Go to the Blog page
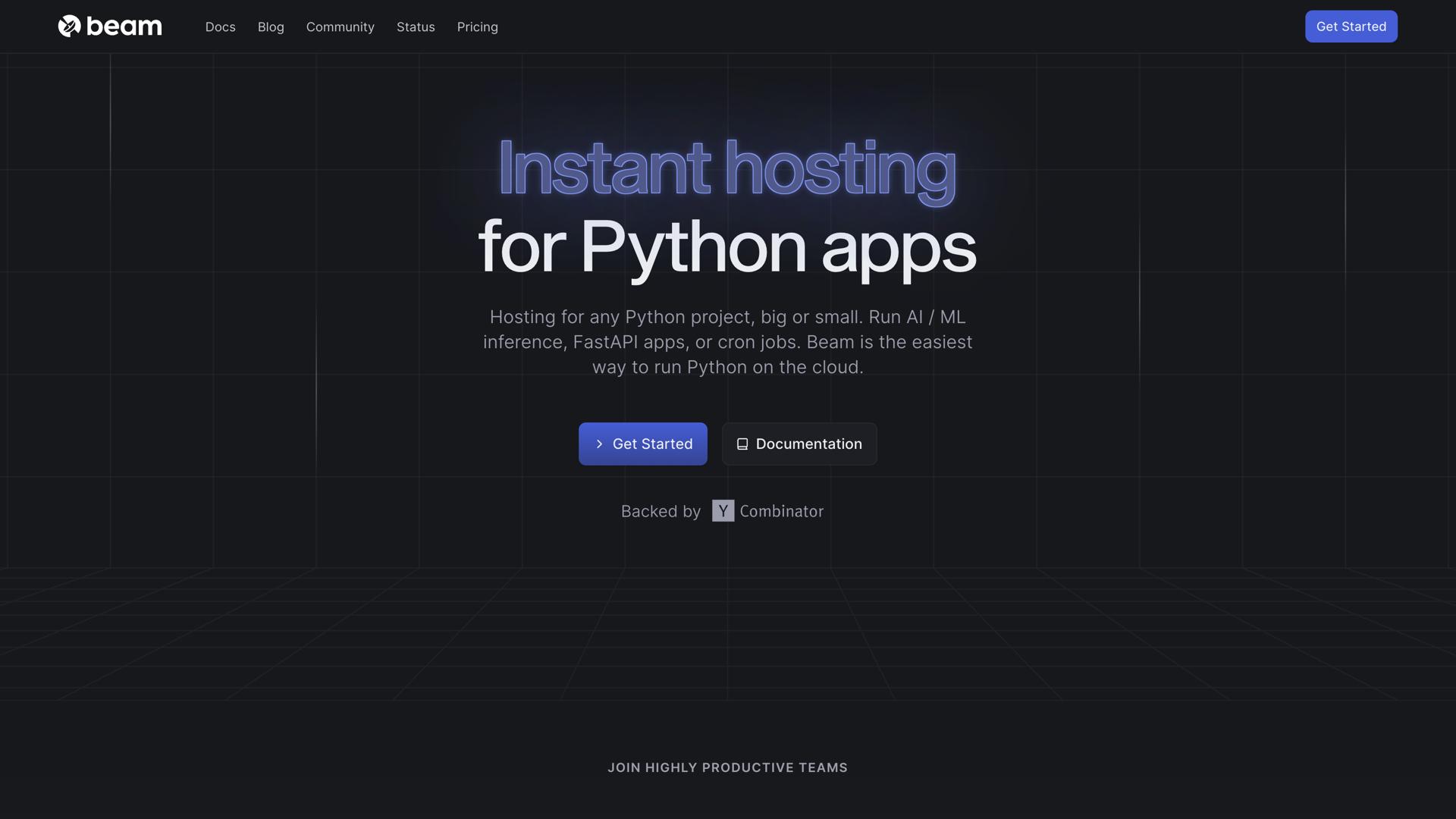The width and height of the screenshot is (1456, 819). 271,27
